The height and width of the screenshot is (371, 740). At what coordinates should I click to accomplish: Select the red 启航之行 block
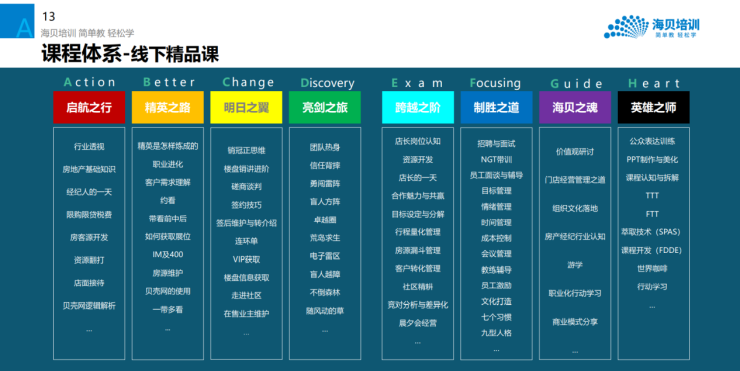89,108
